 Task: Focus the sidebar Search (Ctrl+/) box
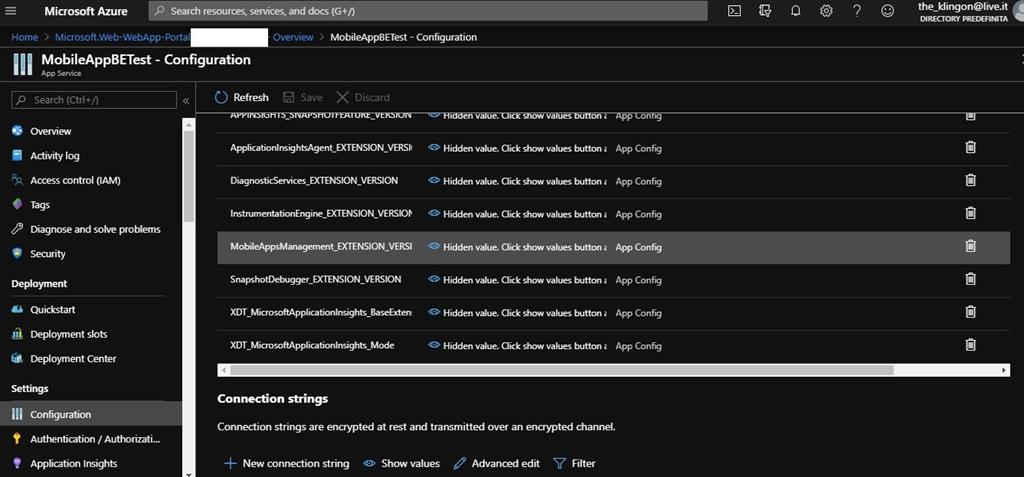(x=94, y=100)
